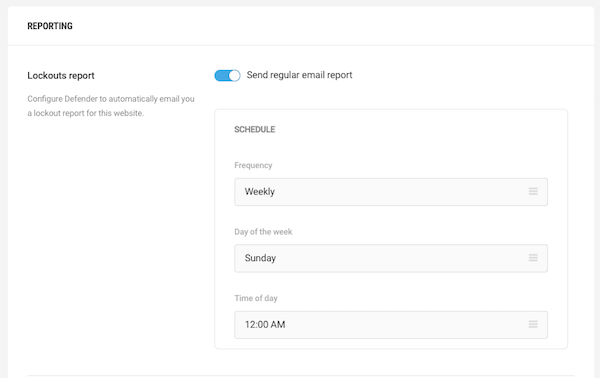The width and height of the screenshot is (600, 378).
Task: Click the list icon in Sunday field
Action: pos(533,258)
